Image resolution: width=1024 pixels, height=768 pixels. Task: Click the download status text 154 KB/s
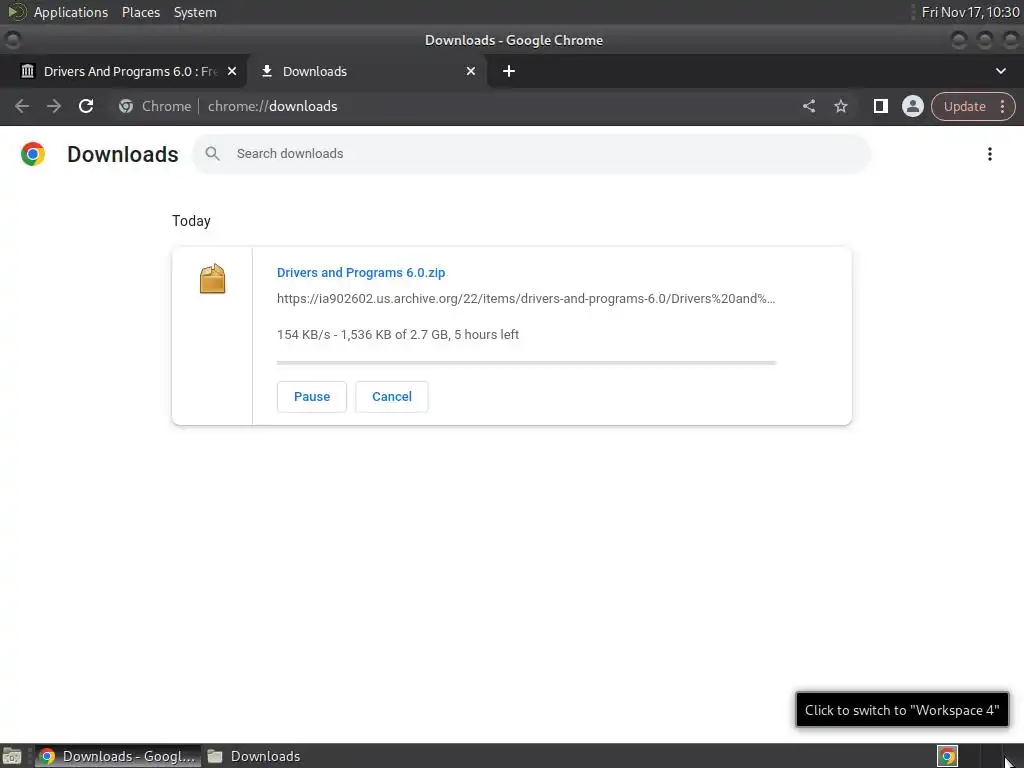point(398,335)
